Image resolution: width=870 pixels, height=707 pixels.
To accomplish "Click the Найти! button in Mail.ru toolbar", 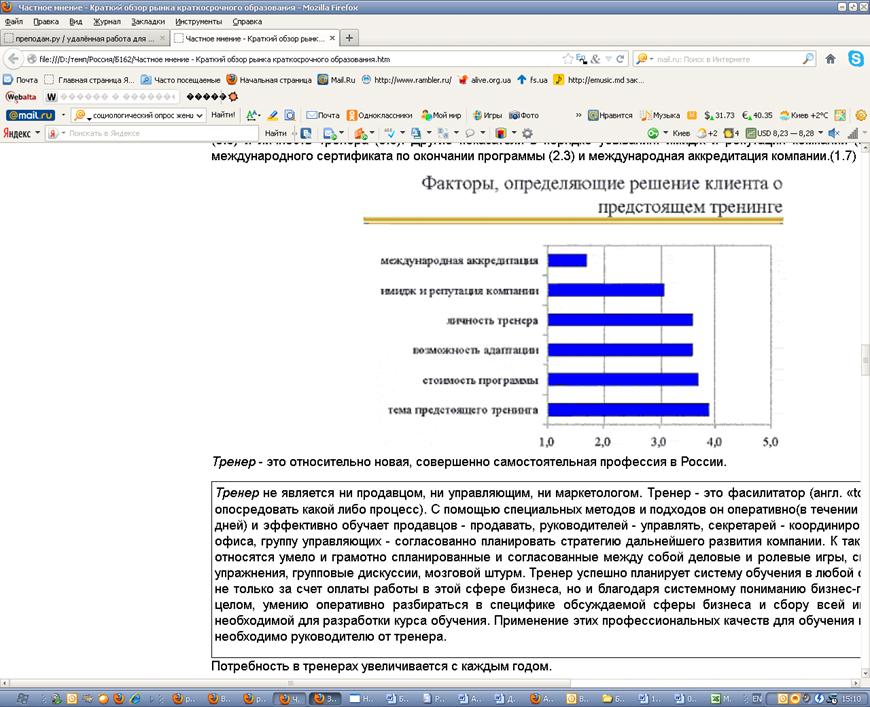I will tap(223, 115).
